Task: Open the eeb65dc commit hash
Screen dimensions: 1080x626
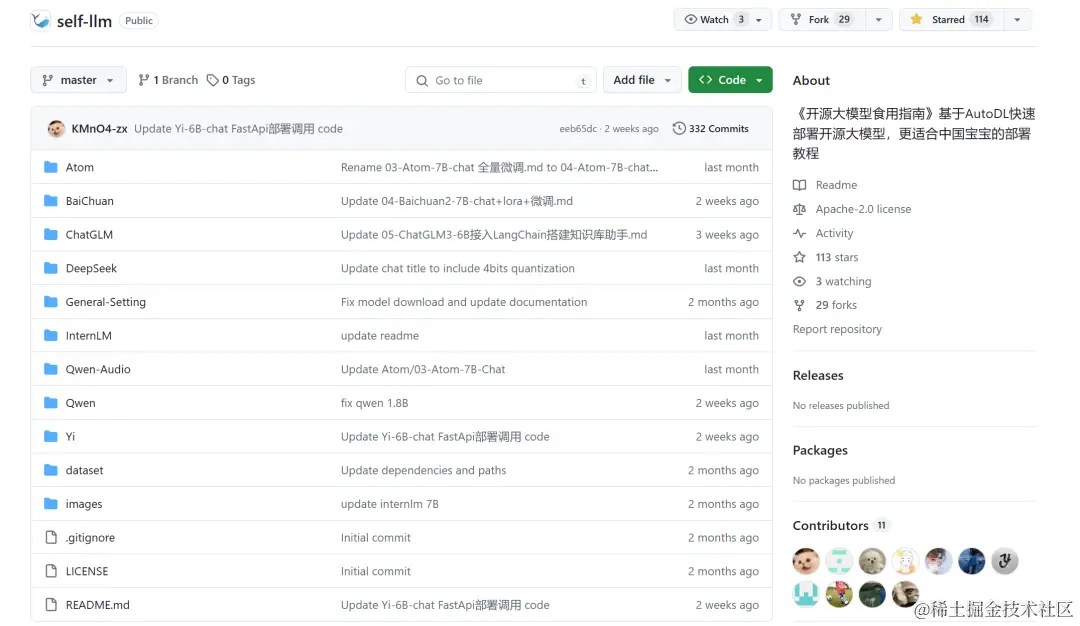Action: pyautogui.click(x=578, y=129)
